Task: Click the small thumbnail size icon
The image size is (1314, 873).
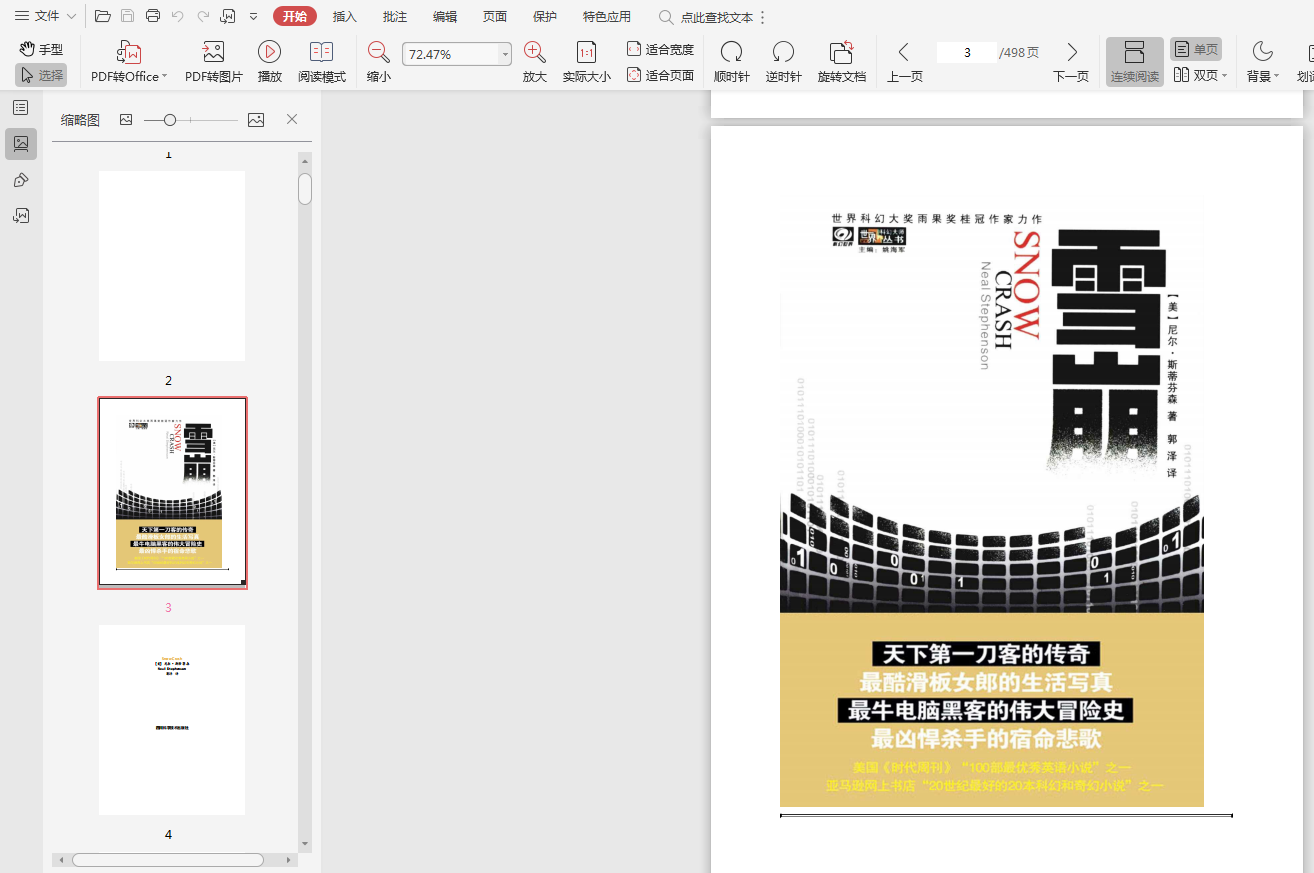Action: (x=126, y=120)
